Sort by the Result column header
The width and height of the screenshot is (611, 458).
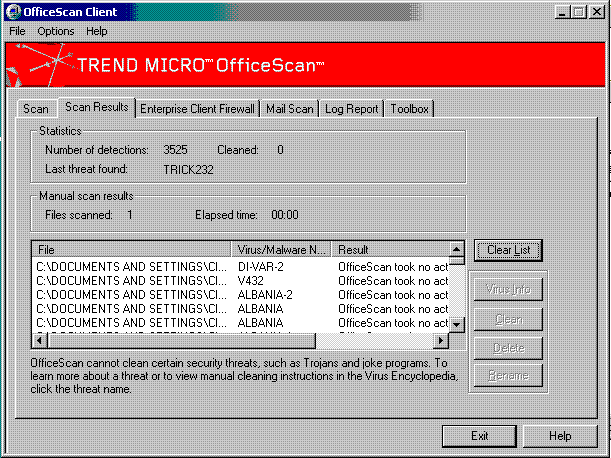point(390,249)
